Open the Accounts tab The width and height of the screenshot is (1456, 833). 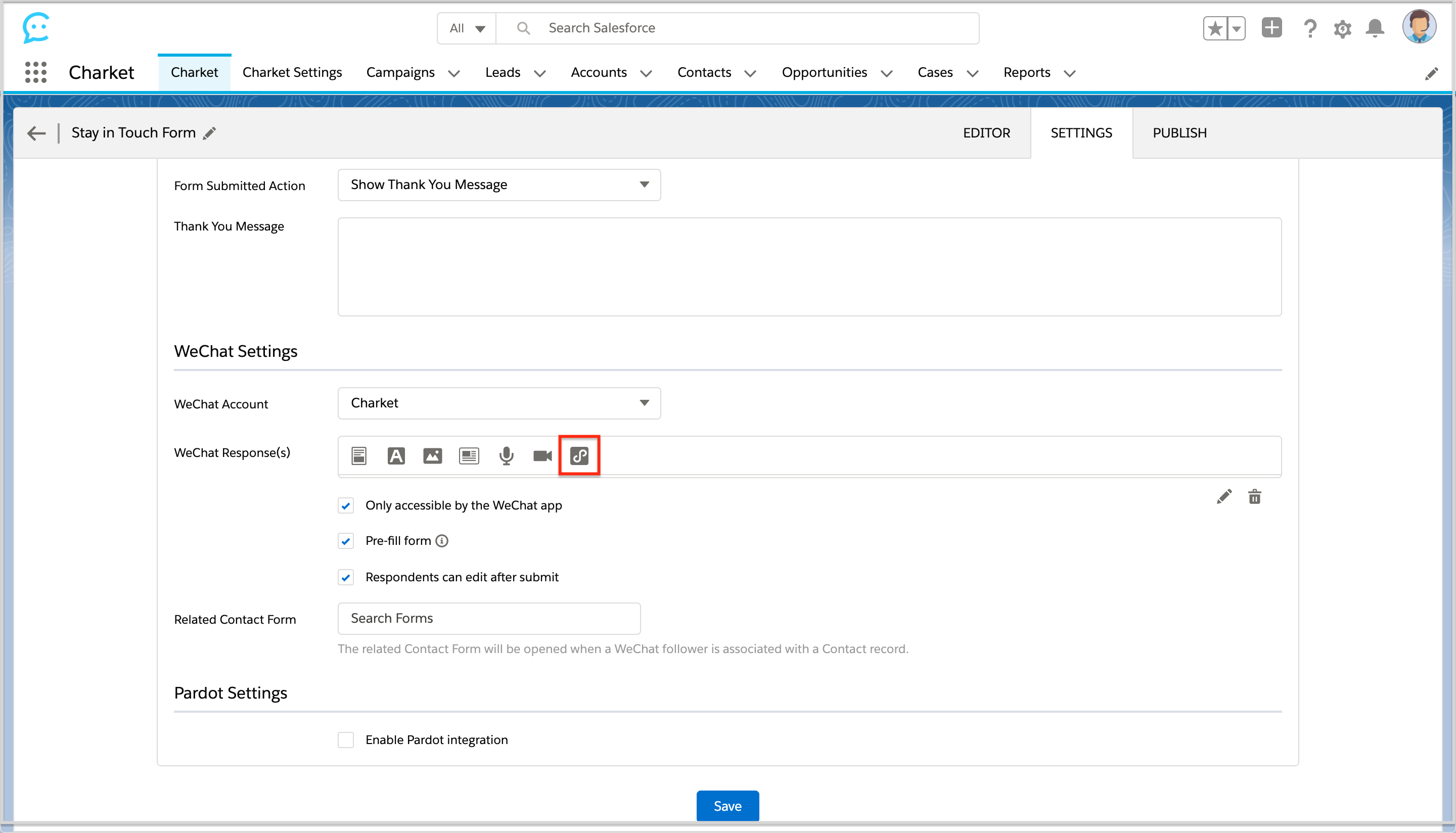point(599,73)
